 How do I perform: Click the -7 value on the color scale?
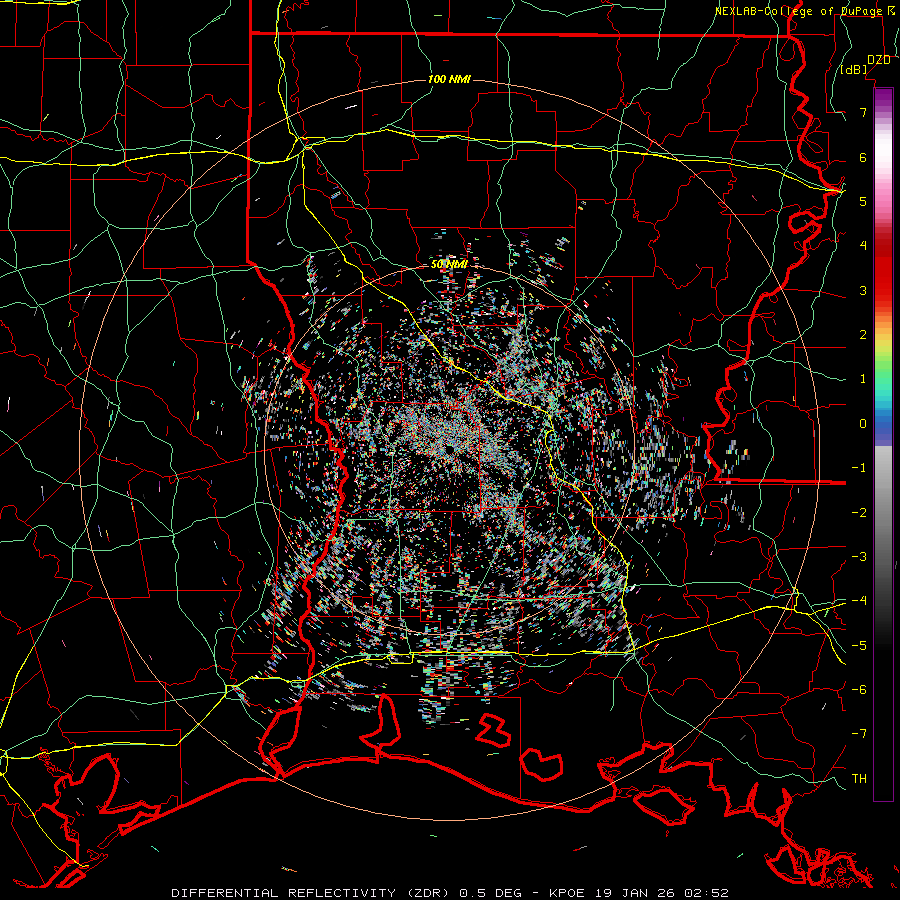point(859,734)
